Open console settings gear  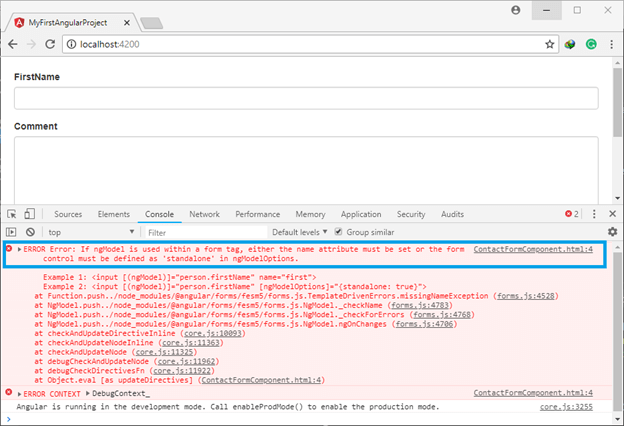[x=612, y=232]
